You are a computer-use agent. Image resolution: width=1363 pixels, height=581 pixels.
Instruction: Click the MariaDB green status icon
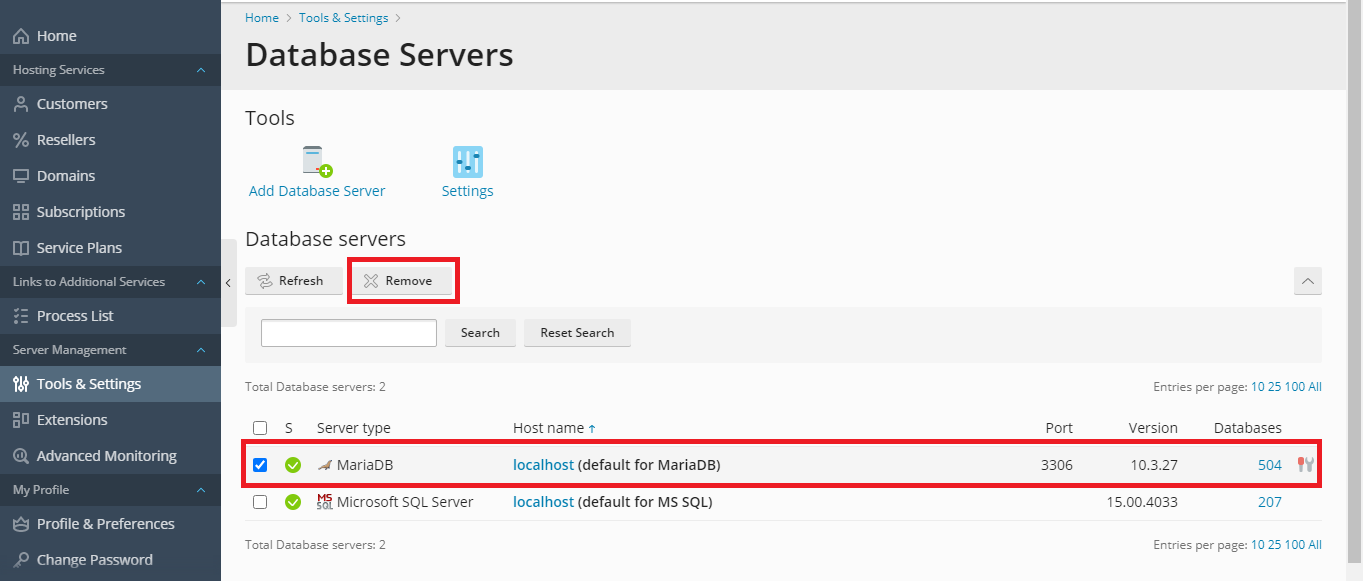click(293, 465)
